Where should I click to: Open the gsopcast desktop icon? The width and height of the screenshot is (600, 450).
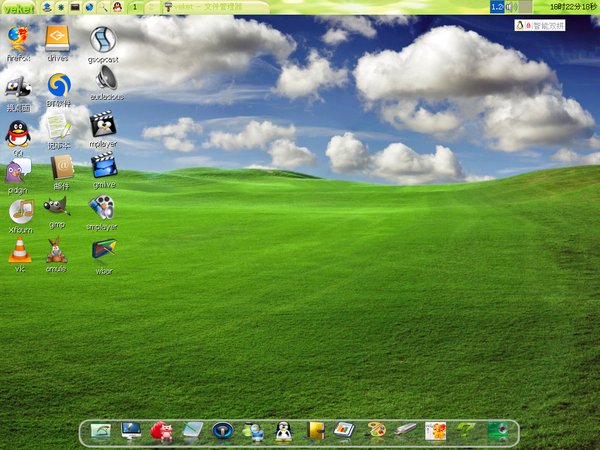click(103, 40)
